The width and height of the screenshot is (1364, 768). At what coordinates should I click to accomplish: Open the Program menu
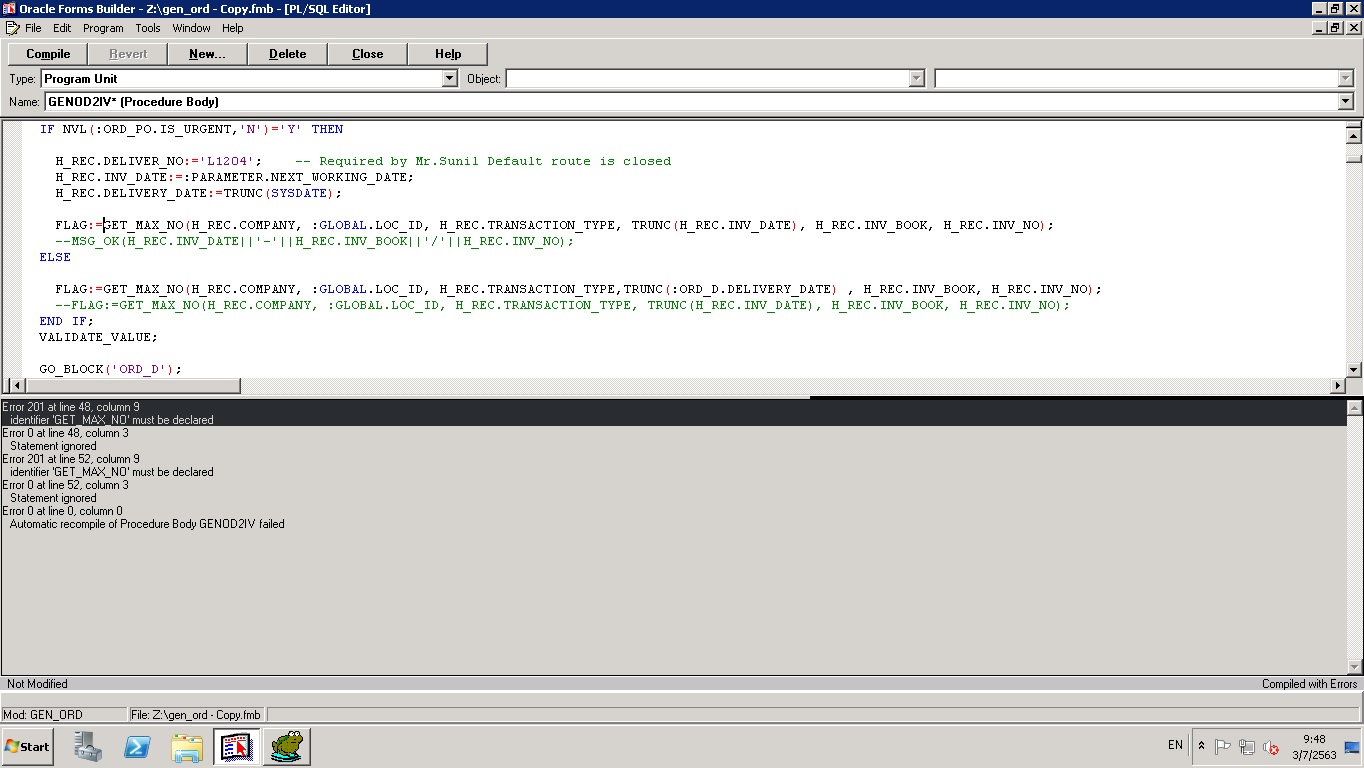(x=103, y=28)
